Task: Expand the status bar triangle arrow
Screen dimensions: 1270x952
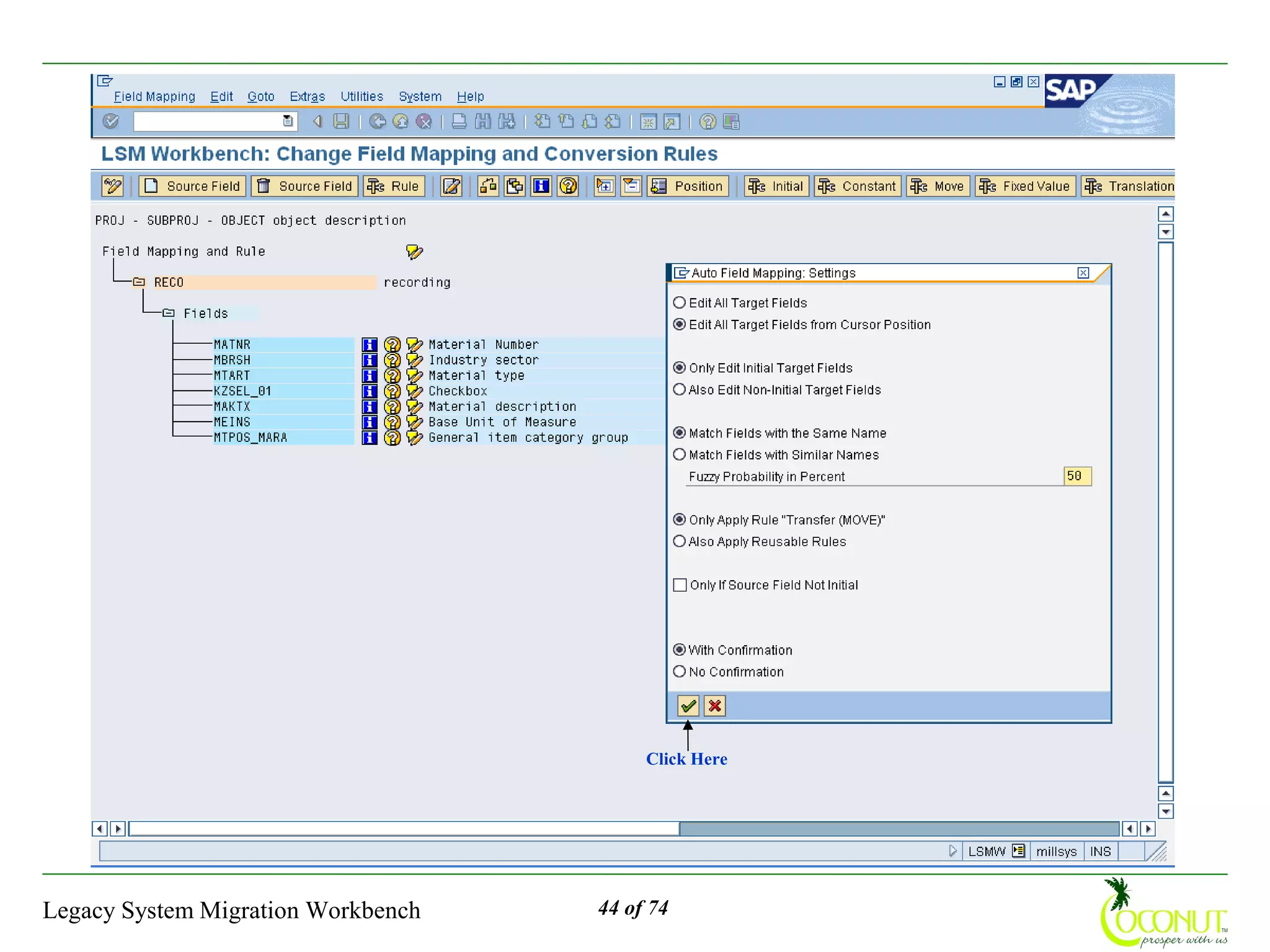Action: coord(953,851)
